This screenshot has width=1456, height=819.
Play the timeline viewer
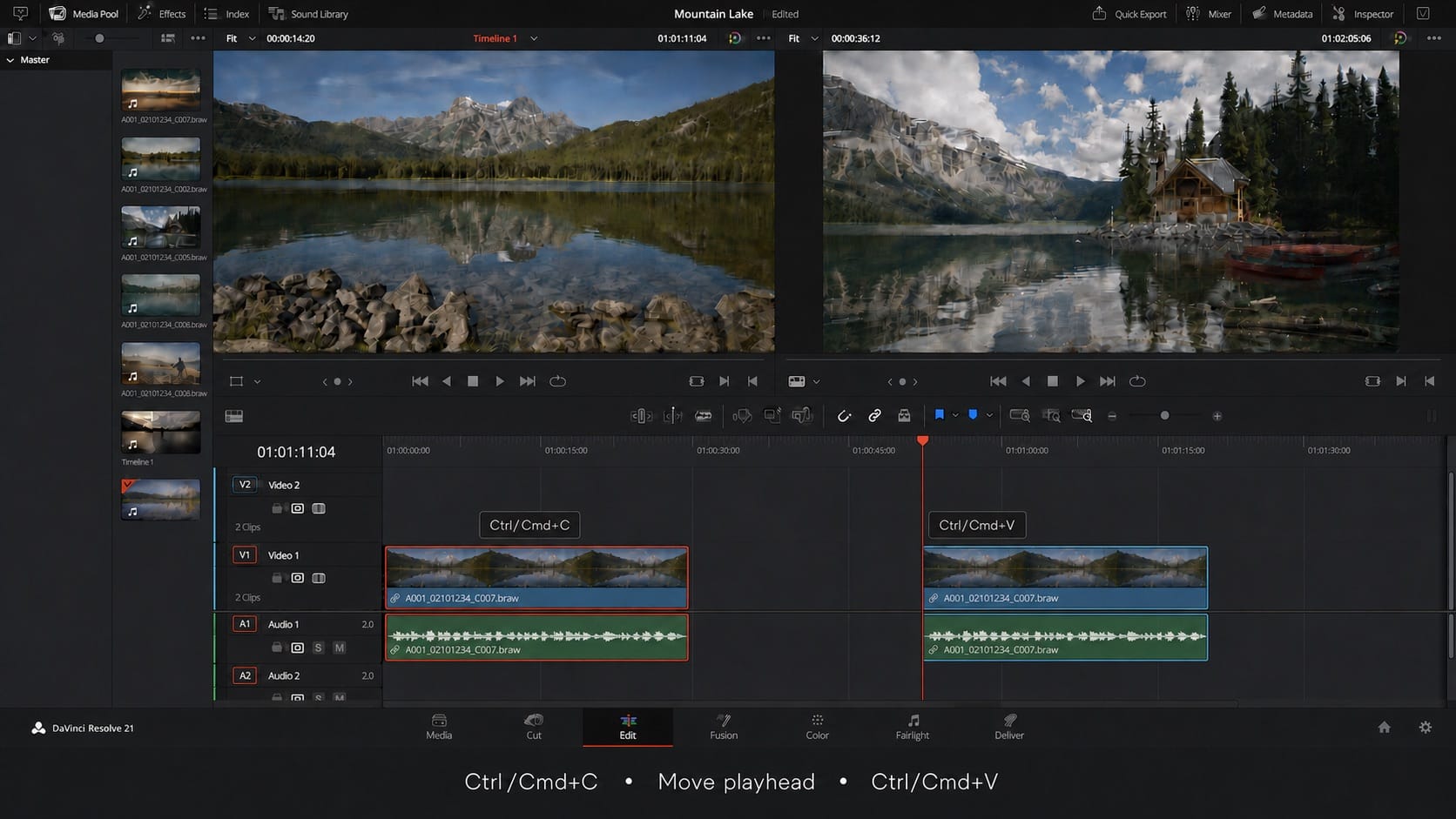1080,381
